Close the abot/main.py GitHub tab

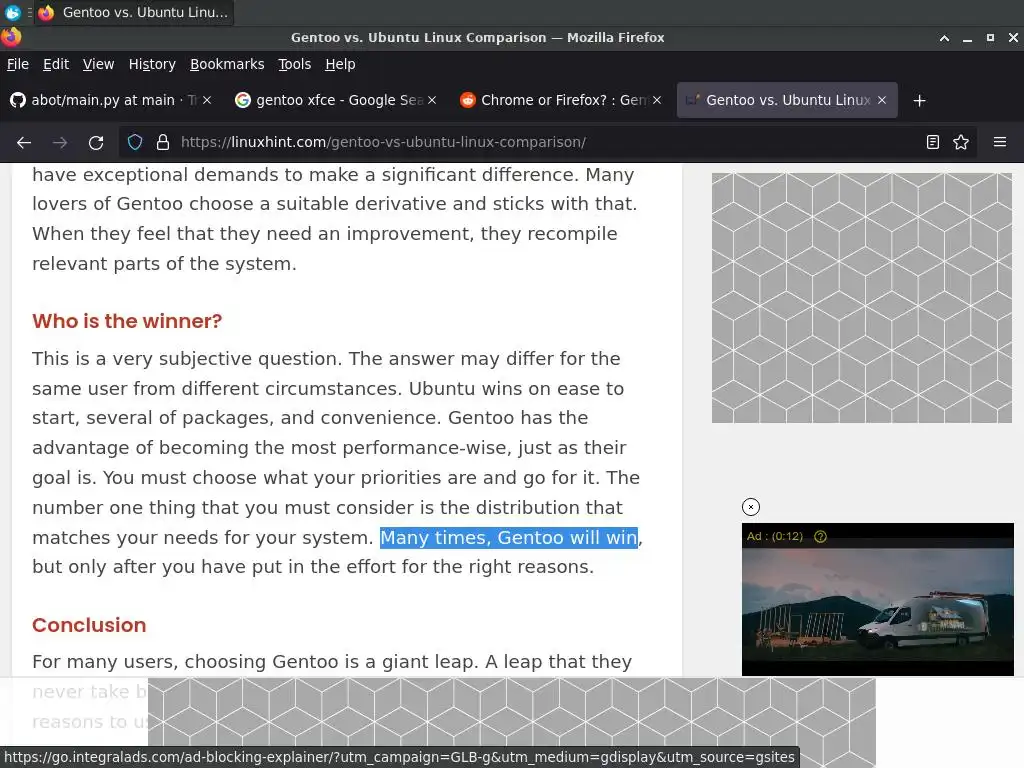[x=207, y=100]
